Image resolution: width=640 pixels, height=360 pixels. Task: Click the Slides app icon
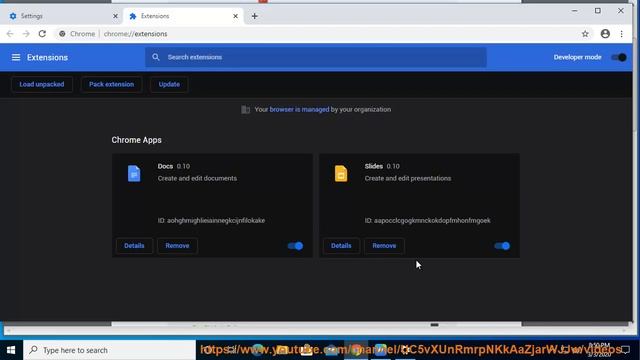[341, 173]
